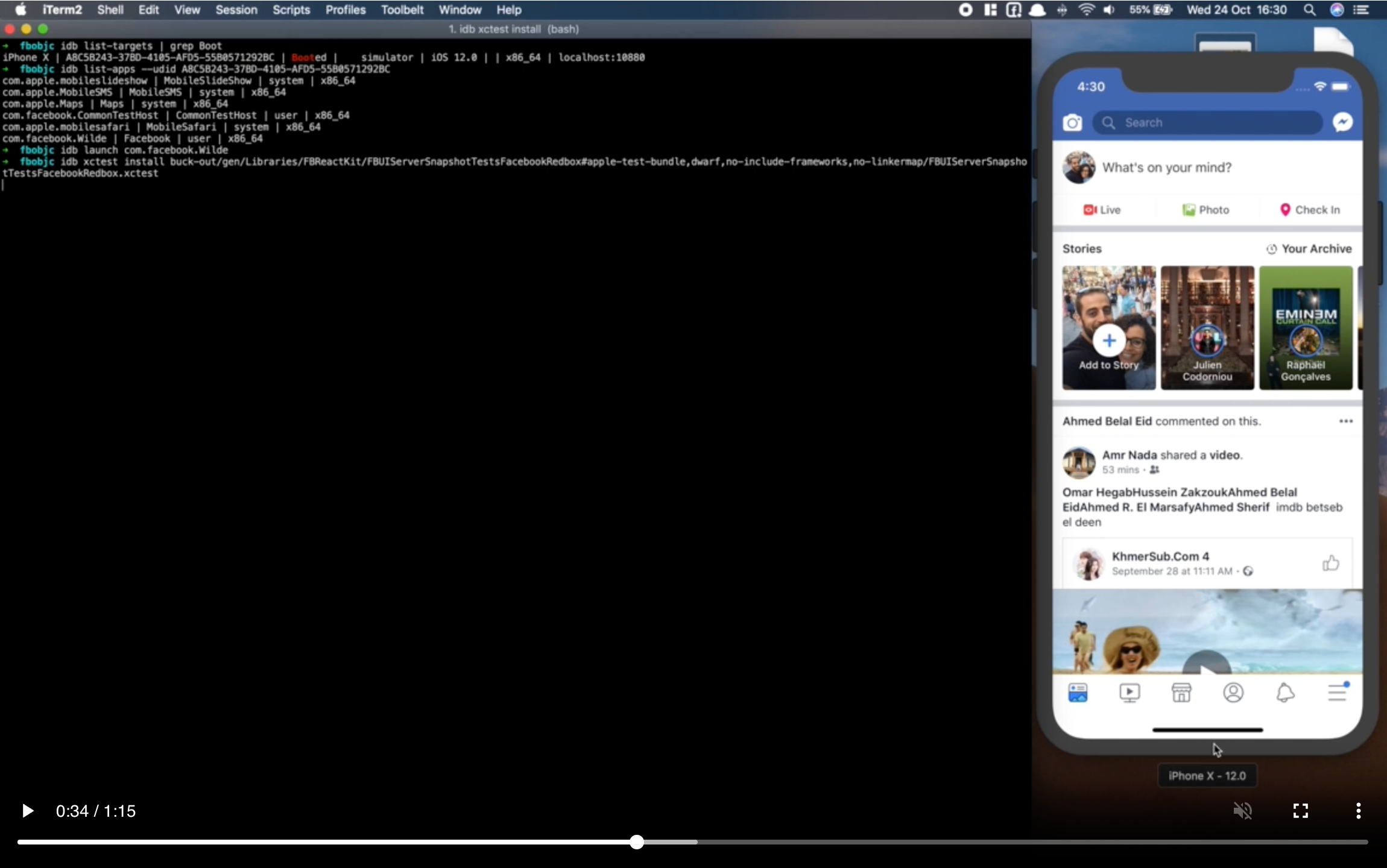Screen dimensions: 1387x868
Task: Open KhmerSub.Com 4 page name
Action: tap(1160, 556)
